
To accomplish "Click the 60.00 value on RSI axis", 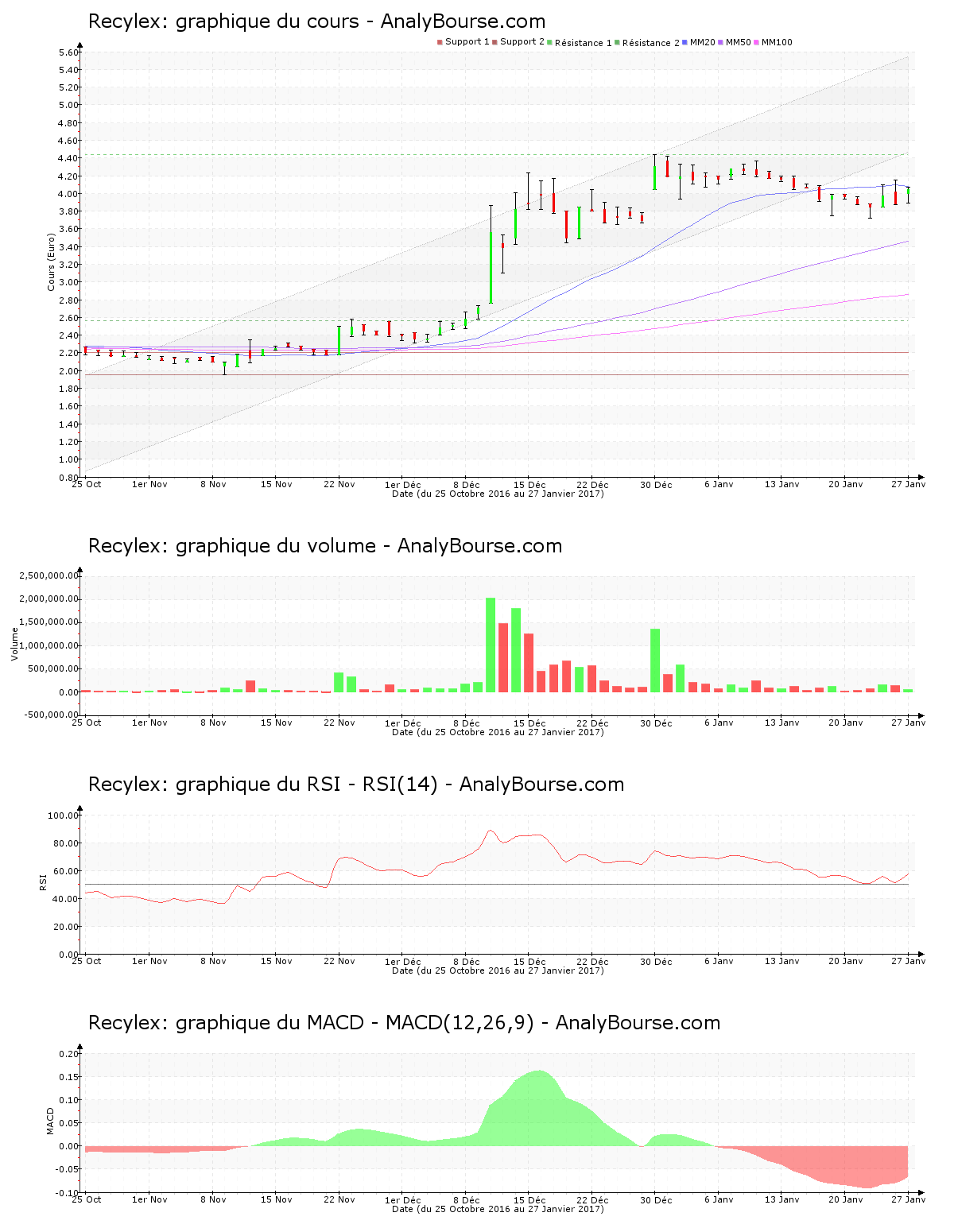I will [x=66, y=871].
